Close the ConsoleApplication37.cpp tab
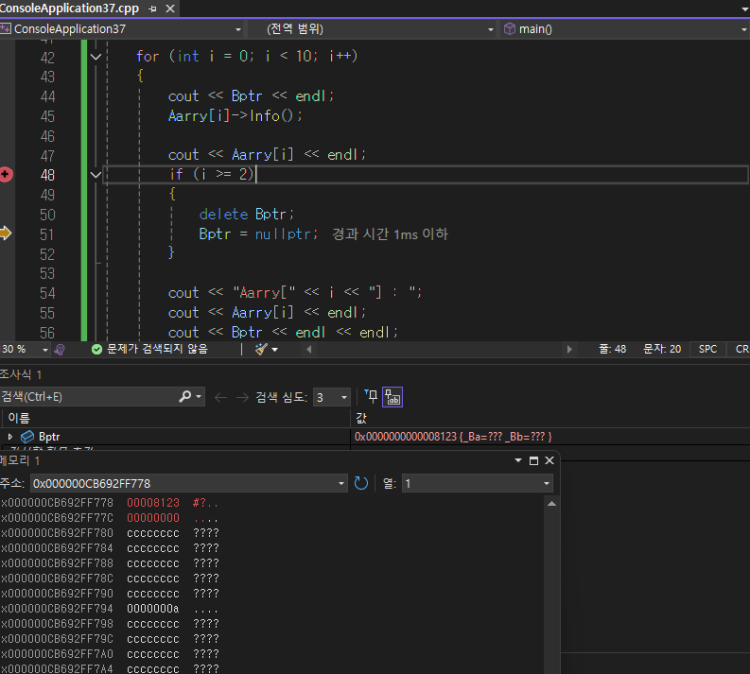Viewport: 750px width, 674px height. [x=170, y=9]
